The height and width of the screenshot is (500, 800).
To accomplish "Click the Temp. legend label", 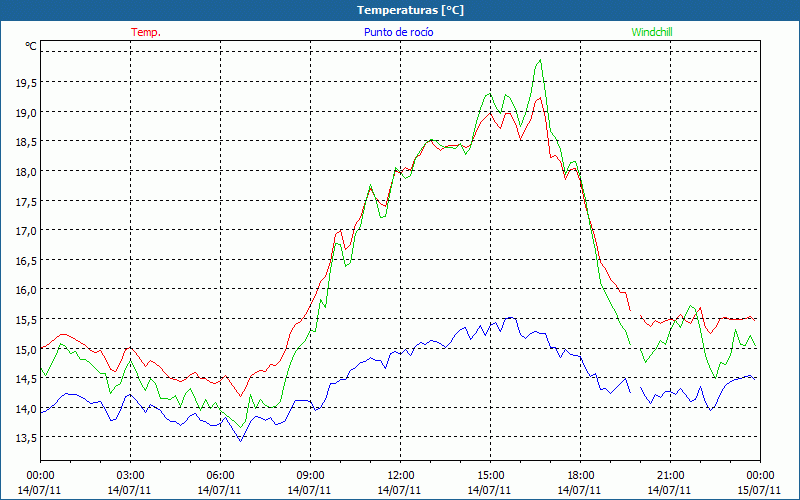I will coord(146,32).
